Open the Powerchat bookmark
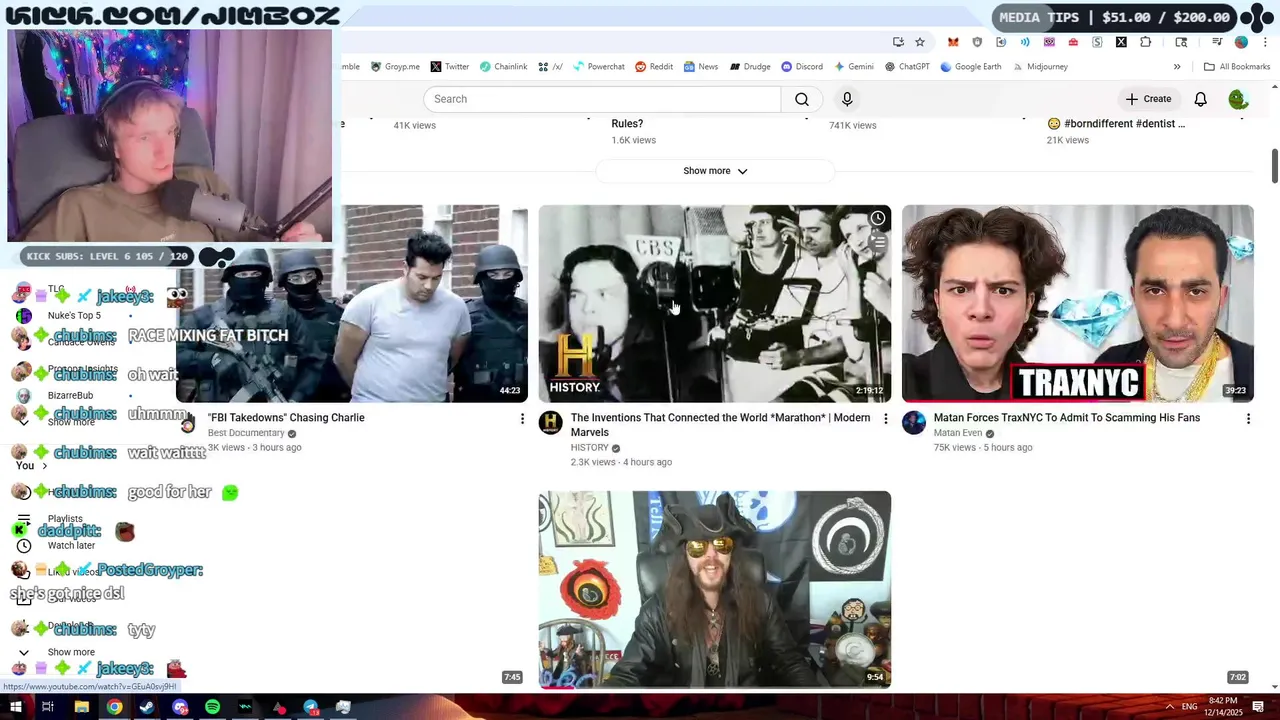Screen dimensions: 1280x720 (598, 67)
